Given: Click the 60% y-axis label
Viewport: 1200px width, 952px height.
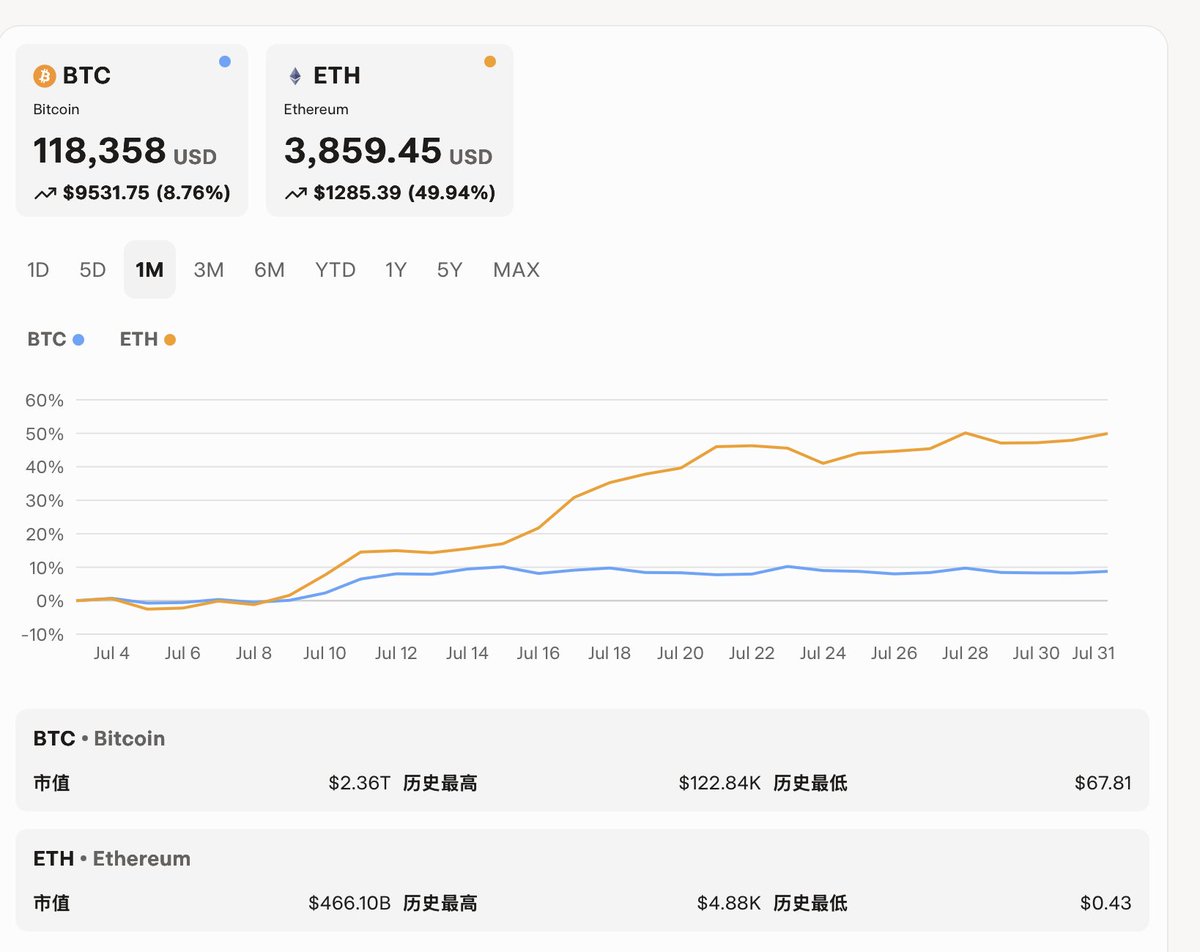Looking at the screenshot, I should tap(44, 400).
